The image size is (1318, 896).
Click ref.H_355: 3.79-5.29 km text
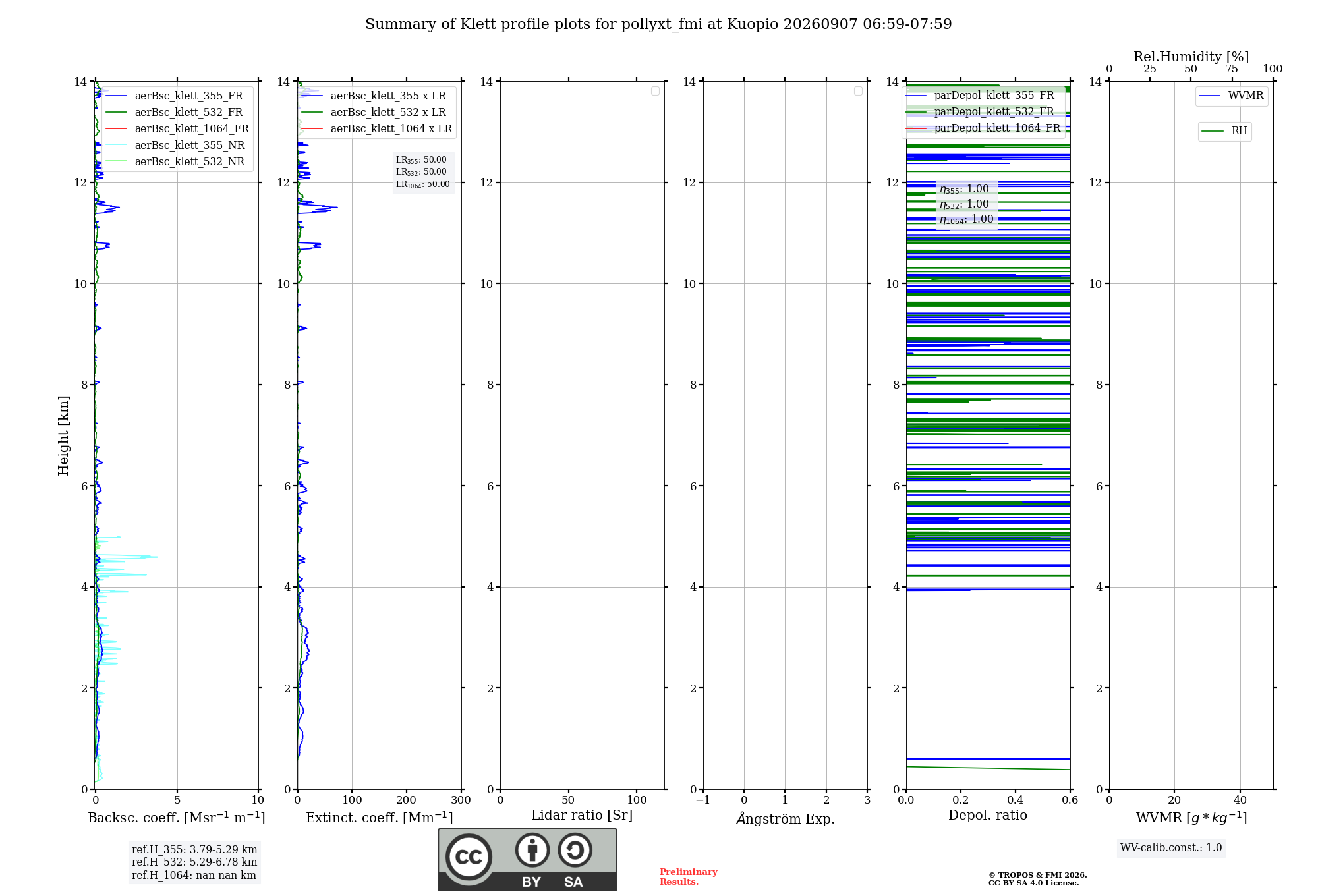tap(194, 849)
